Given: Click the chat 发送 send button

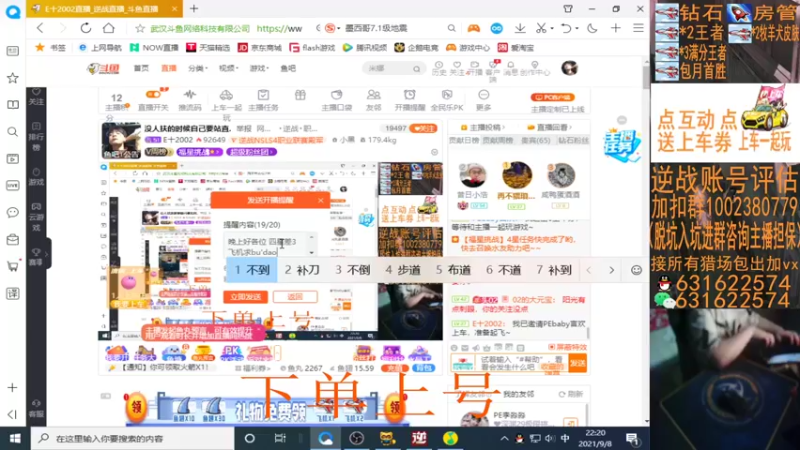Looking at the screenshot, I should click(x=578, y=363).
